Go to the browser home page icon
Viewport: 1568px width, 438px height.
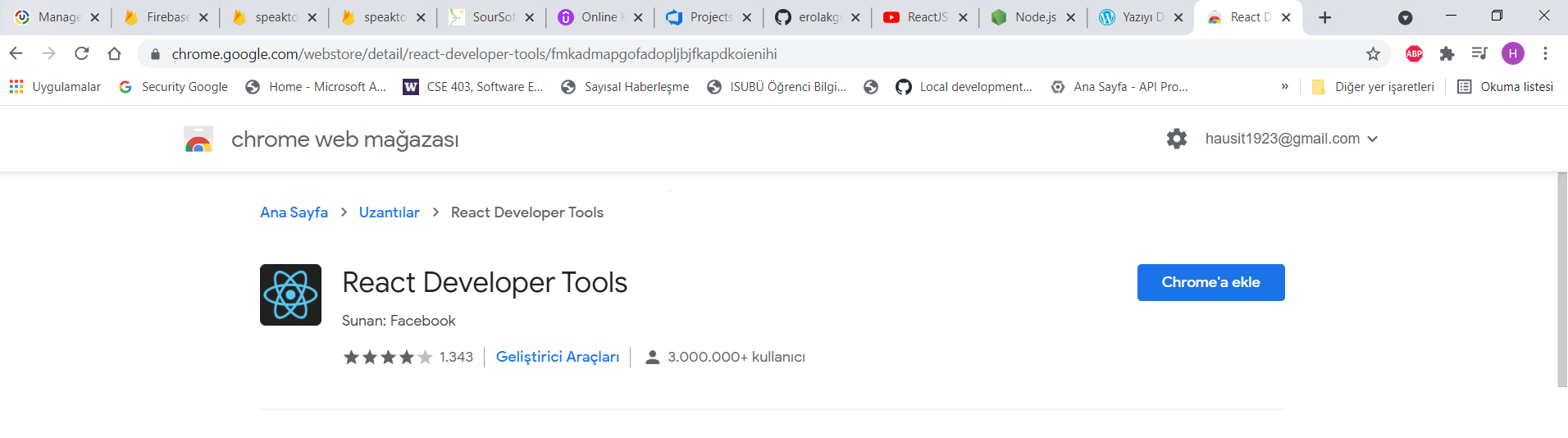tap(114, 54)
